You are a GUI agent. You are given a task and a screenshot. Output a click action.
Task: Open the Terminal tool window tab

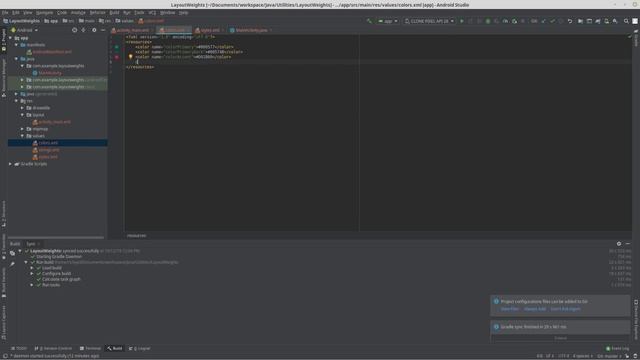[x=90, y=348]
